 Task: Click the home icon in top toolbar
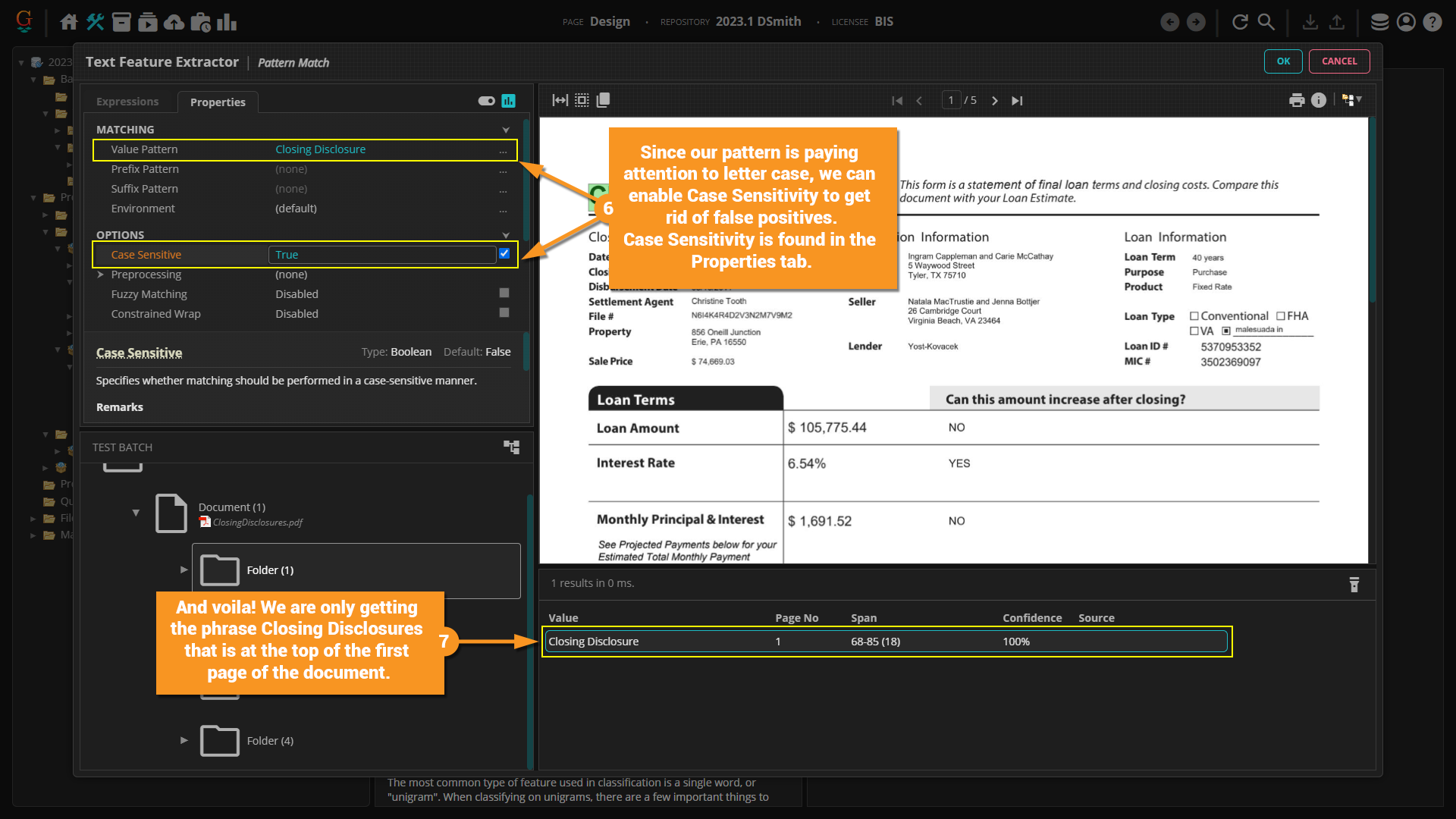pyautogui.click(x=68, y=22)
